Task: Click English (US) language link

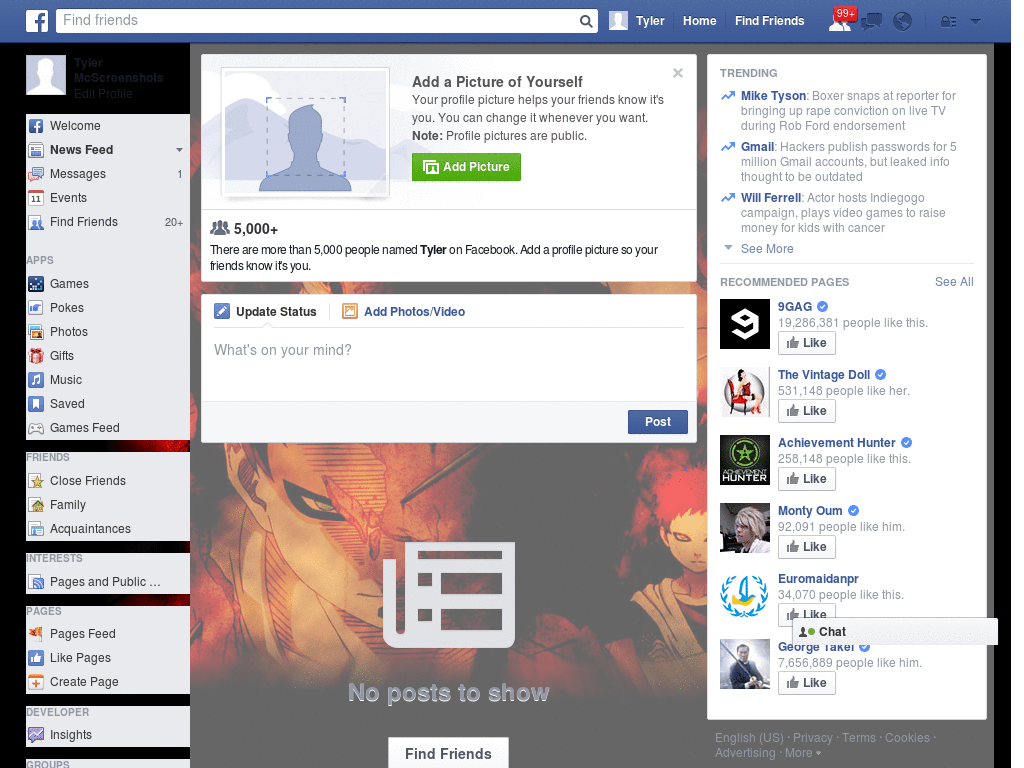Action: click(x=749, y=738)
